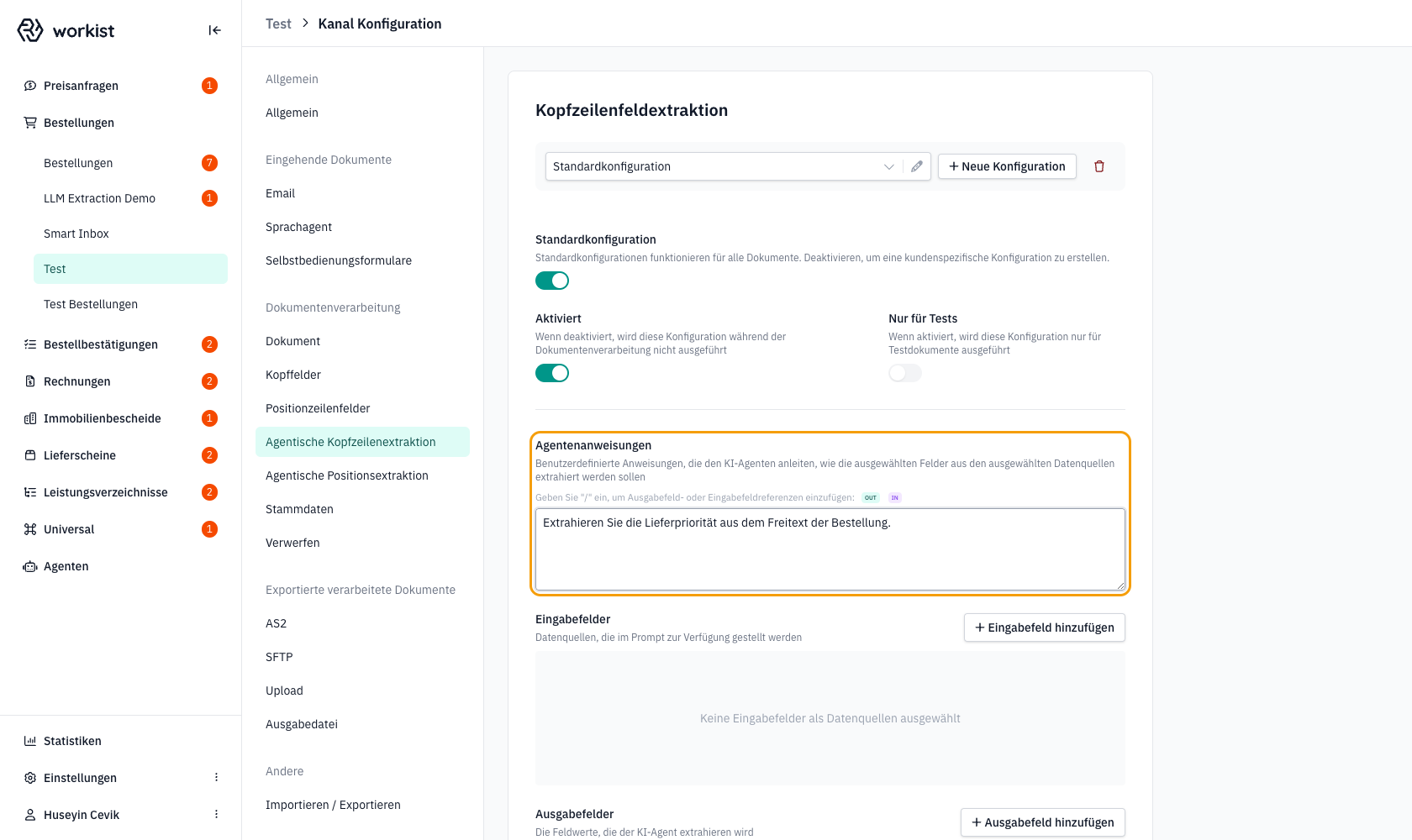Enable the Nur für Tests switch

click(x=905, y=373)
